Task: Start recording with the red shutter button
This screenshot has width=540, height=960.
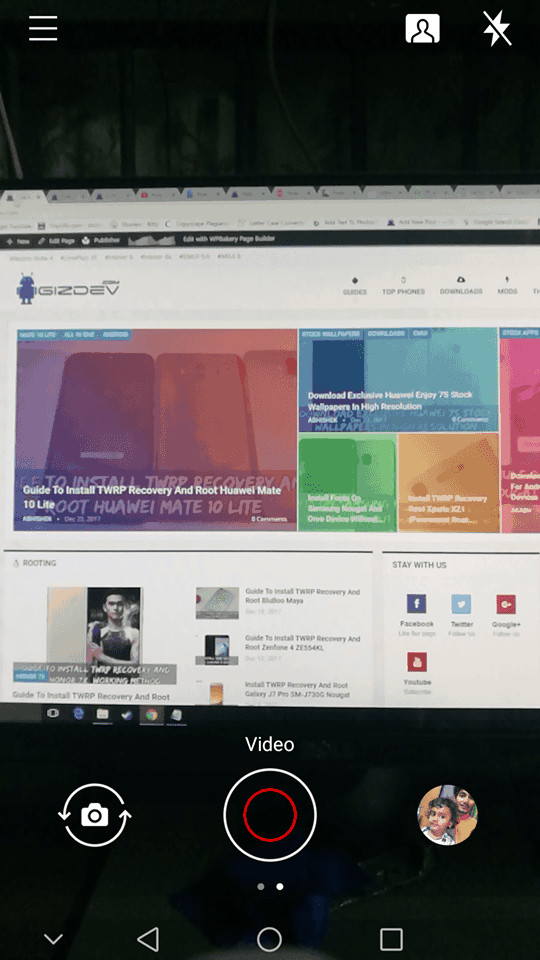Action: tap(270, 815)
